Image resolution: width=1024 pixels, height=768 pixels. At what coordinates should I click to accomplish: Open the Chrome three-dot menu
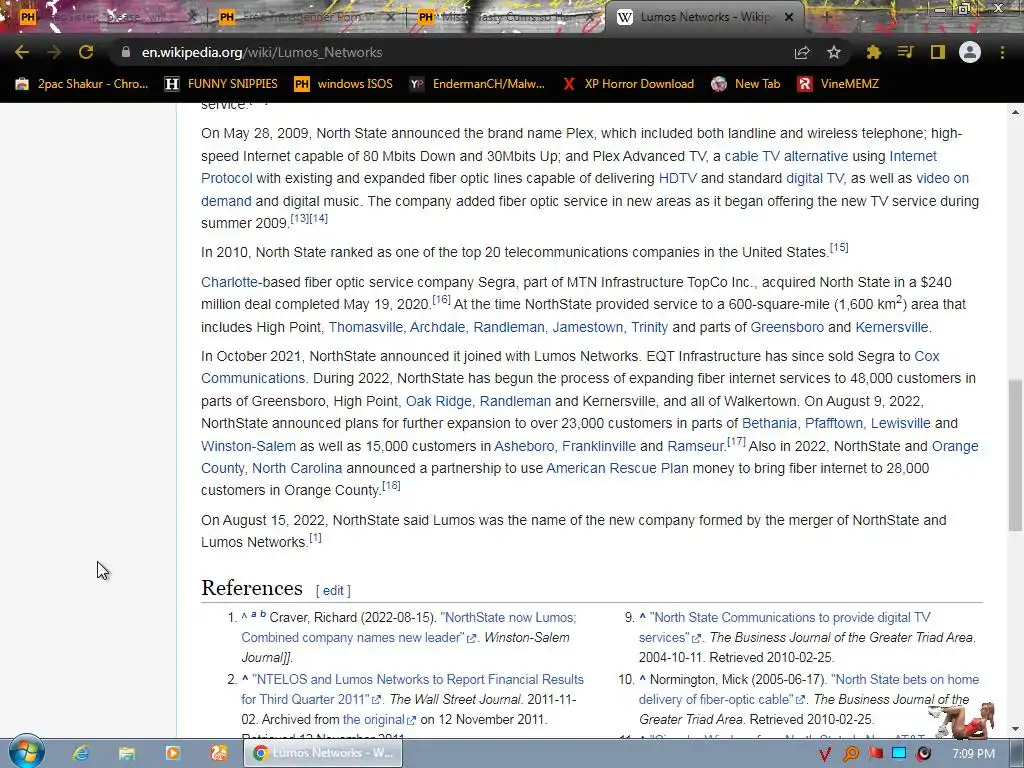1002,52
